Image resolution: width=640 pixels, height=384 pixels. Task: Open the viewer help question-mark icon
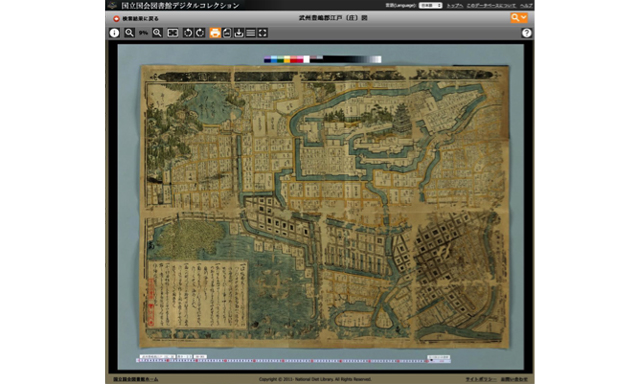[527, 33]
